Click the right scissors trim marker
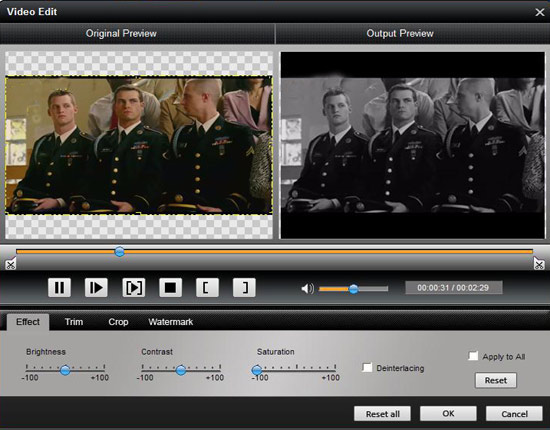 [x=539, y=263]
